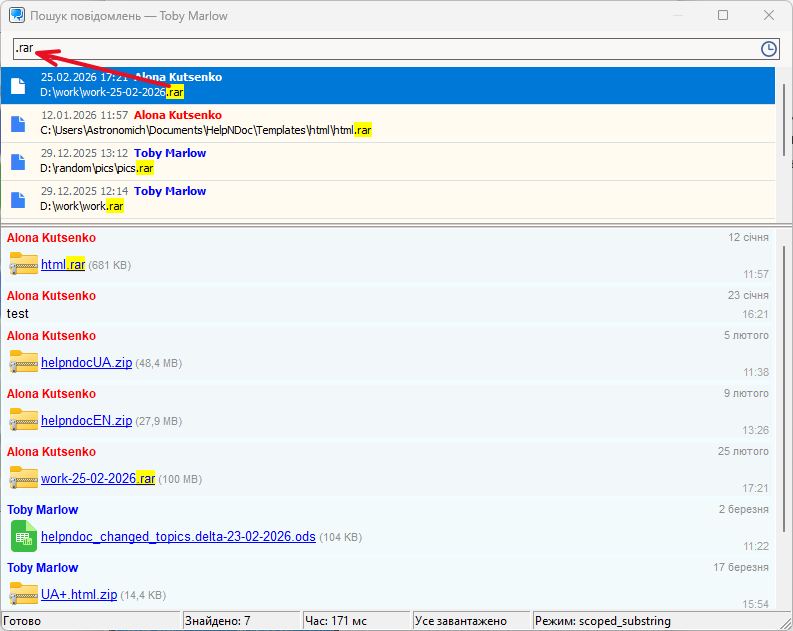Click the messenger app icon in title bar
The height and width of the screenshot is (631, 793).
(x=17, y=15)
